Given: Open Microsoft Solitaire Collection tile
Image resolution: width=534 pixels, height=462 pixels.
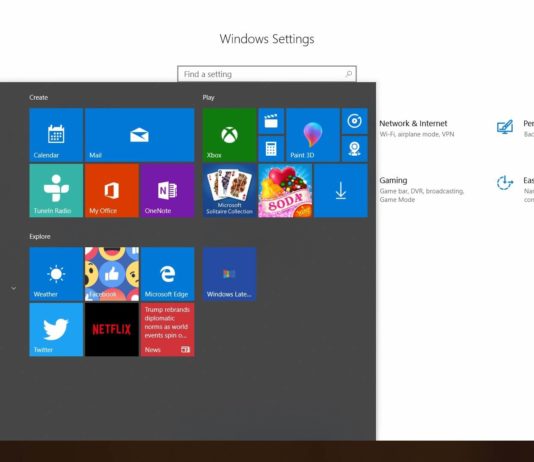Looking at the screenshot, I should point(230,191).
